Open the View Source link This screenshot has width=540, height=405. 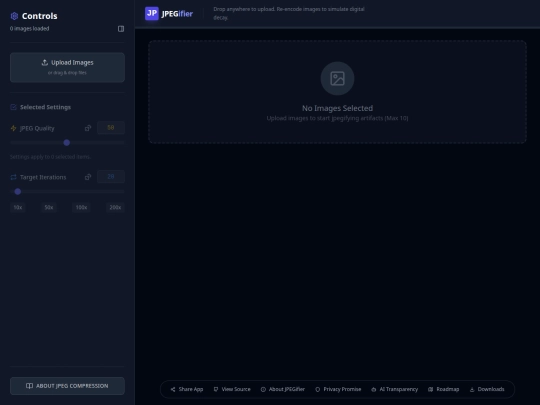coord(232,389)
